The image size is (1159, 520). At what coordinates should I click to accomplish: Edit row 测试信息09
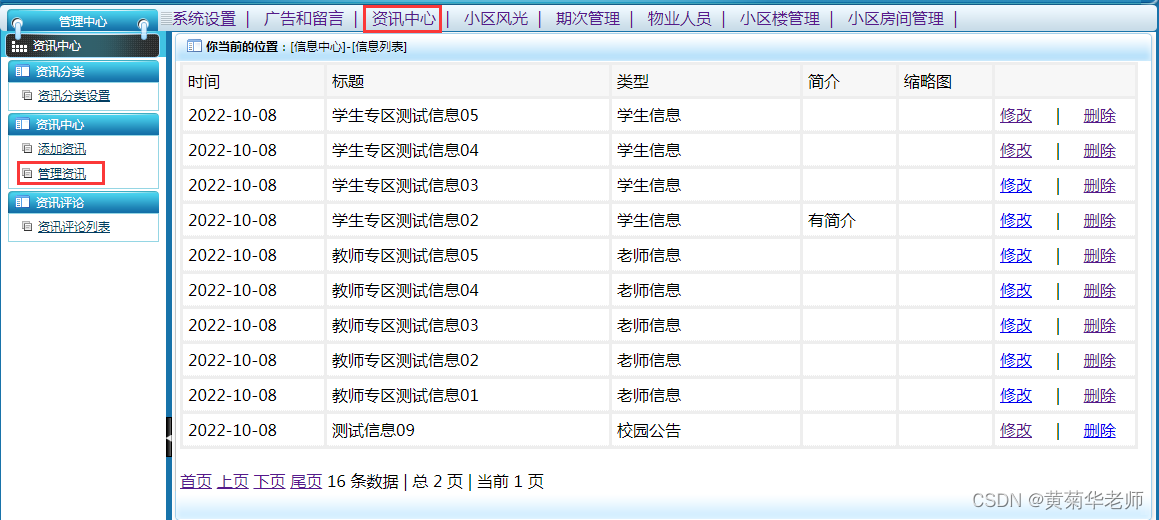coord(1016,430)
